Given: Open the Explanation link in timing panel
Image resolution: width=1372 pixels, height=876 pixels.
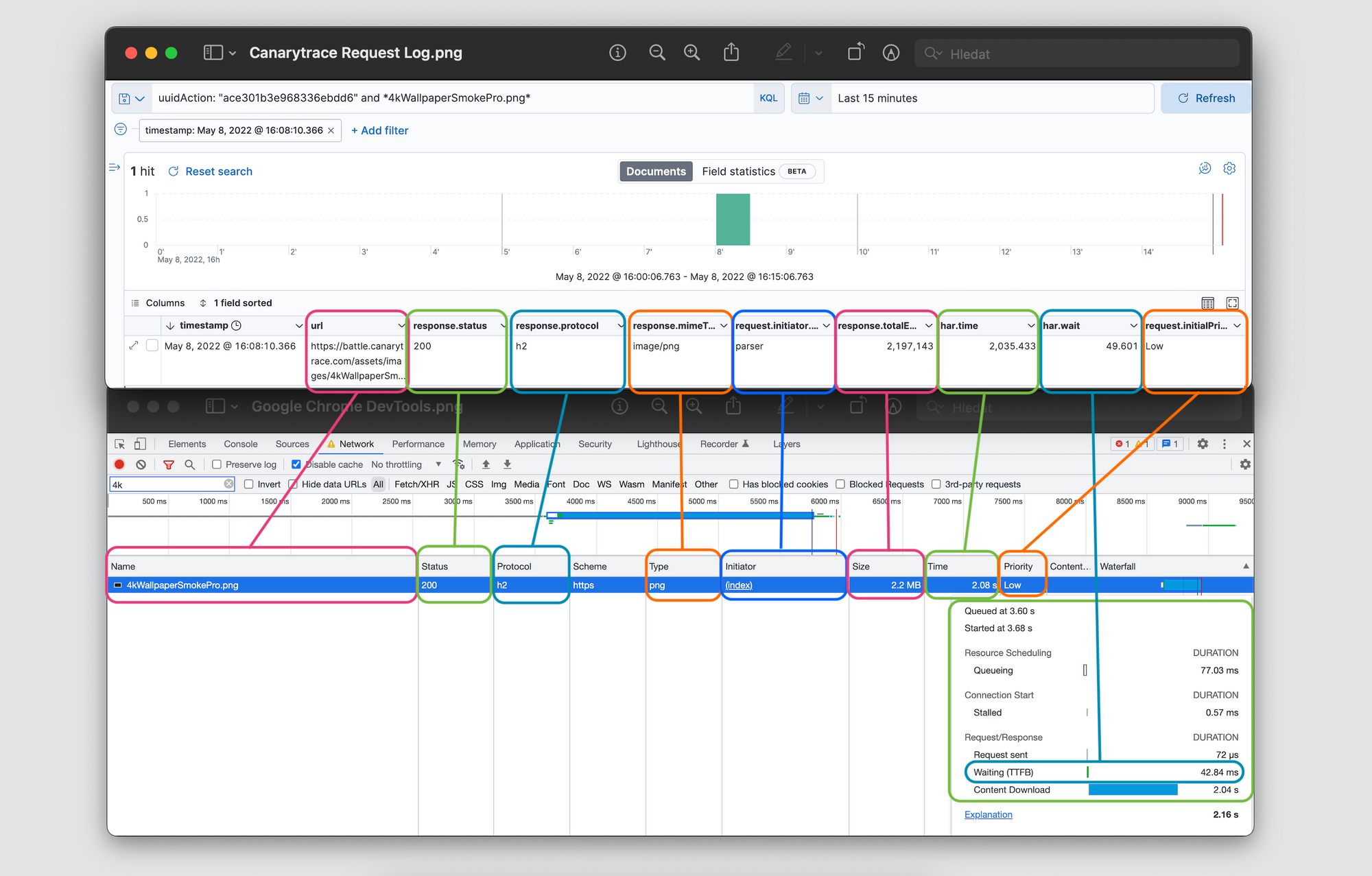Looking at the screenshot, I should tap(988, 814).
